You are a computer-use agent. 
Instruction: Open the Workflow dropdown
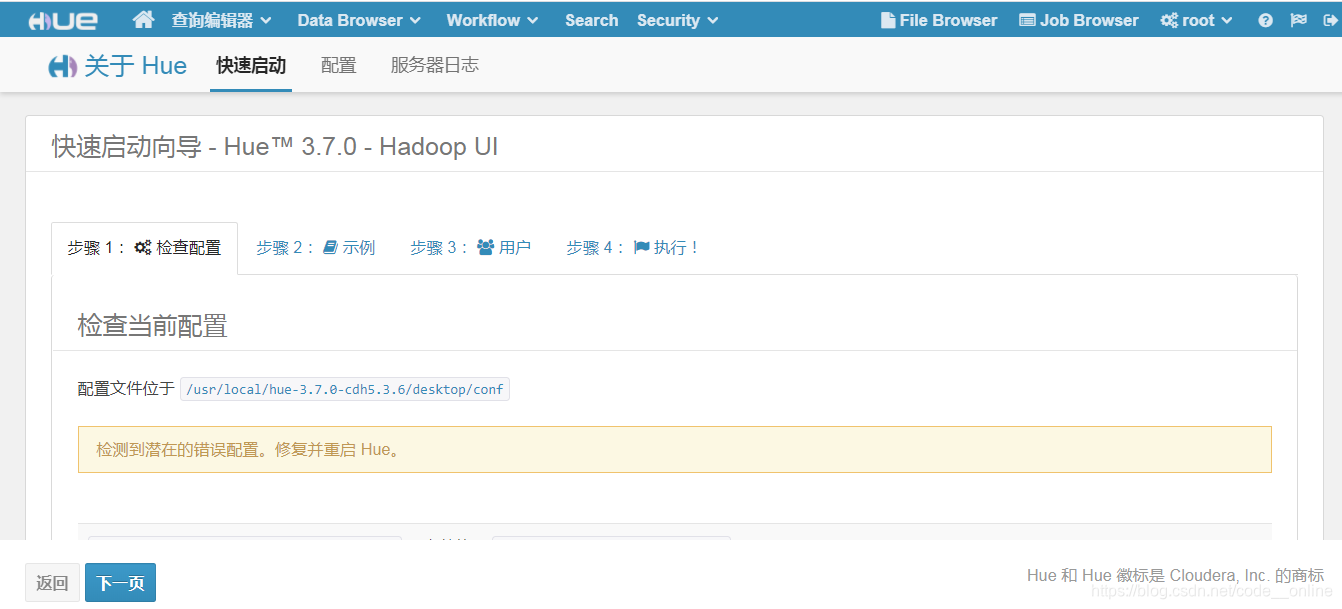click(492, 20)
